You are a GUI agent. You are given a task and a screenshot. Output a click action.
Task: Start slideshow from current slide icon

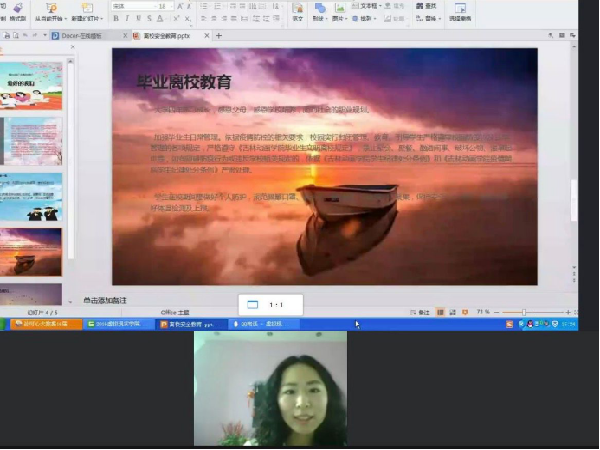(x=51, y=8)
